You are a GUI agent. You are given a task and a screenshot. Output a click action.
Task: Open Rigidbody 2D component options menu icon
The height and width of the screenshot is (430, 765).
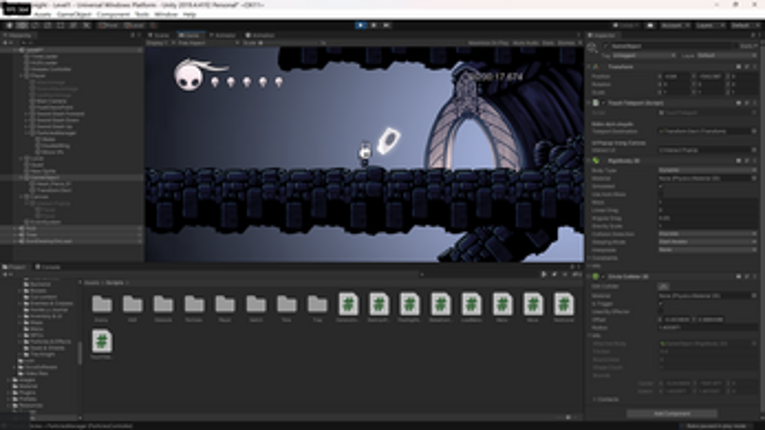(x=754, y=161)
